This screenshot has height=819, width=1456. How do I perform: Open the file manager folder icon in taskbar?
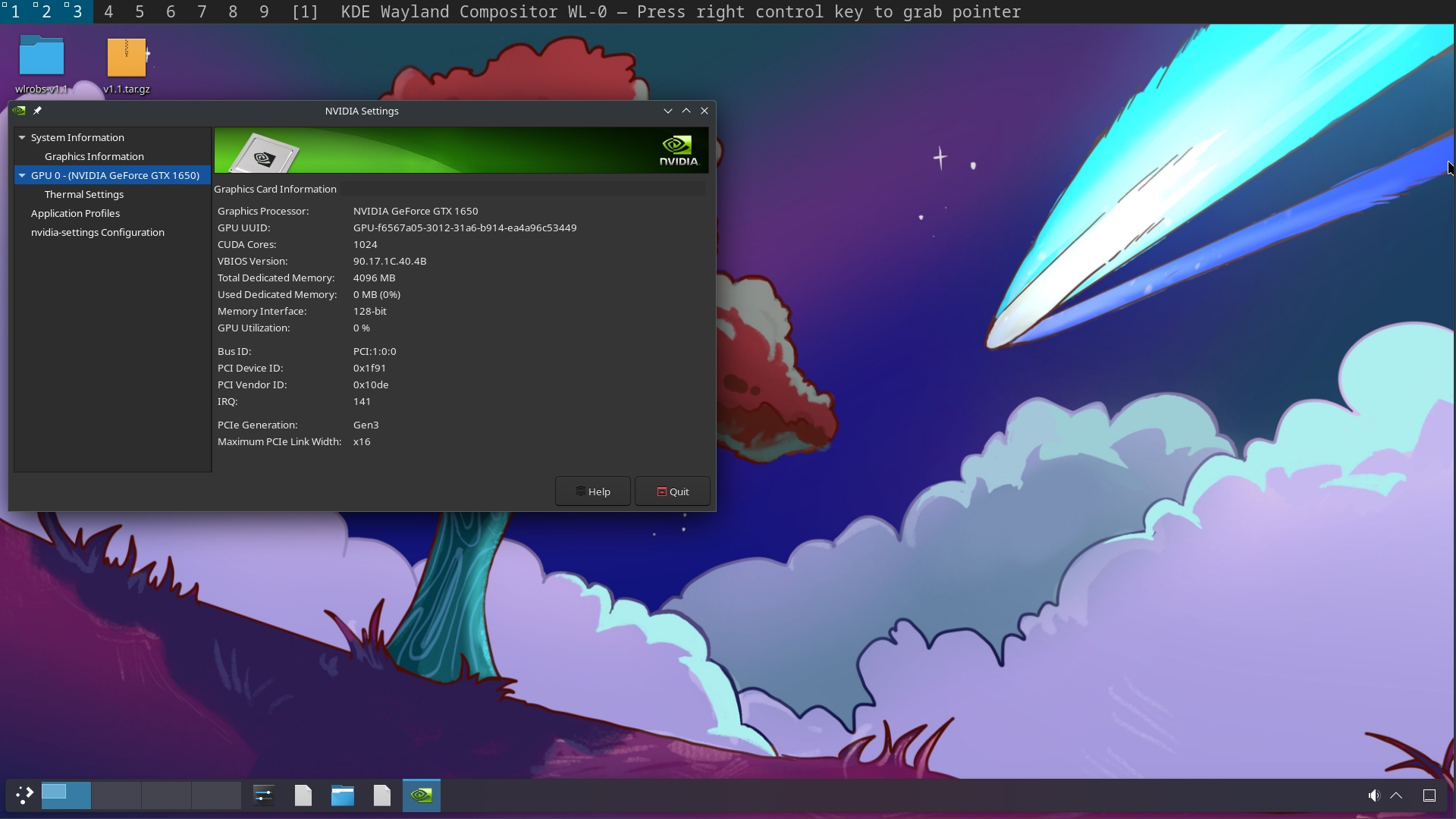coord(343,795)
